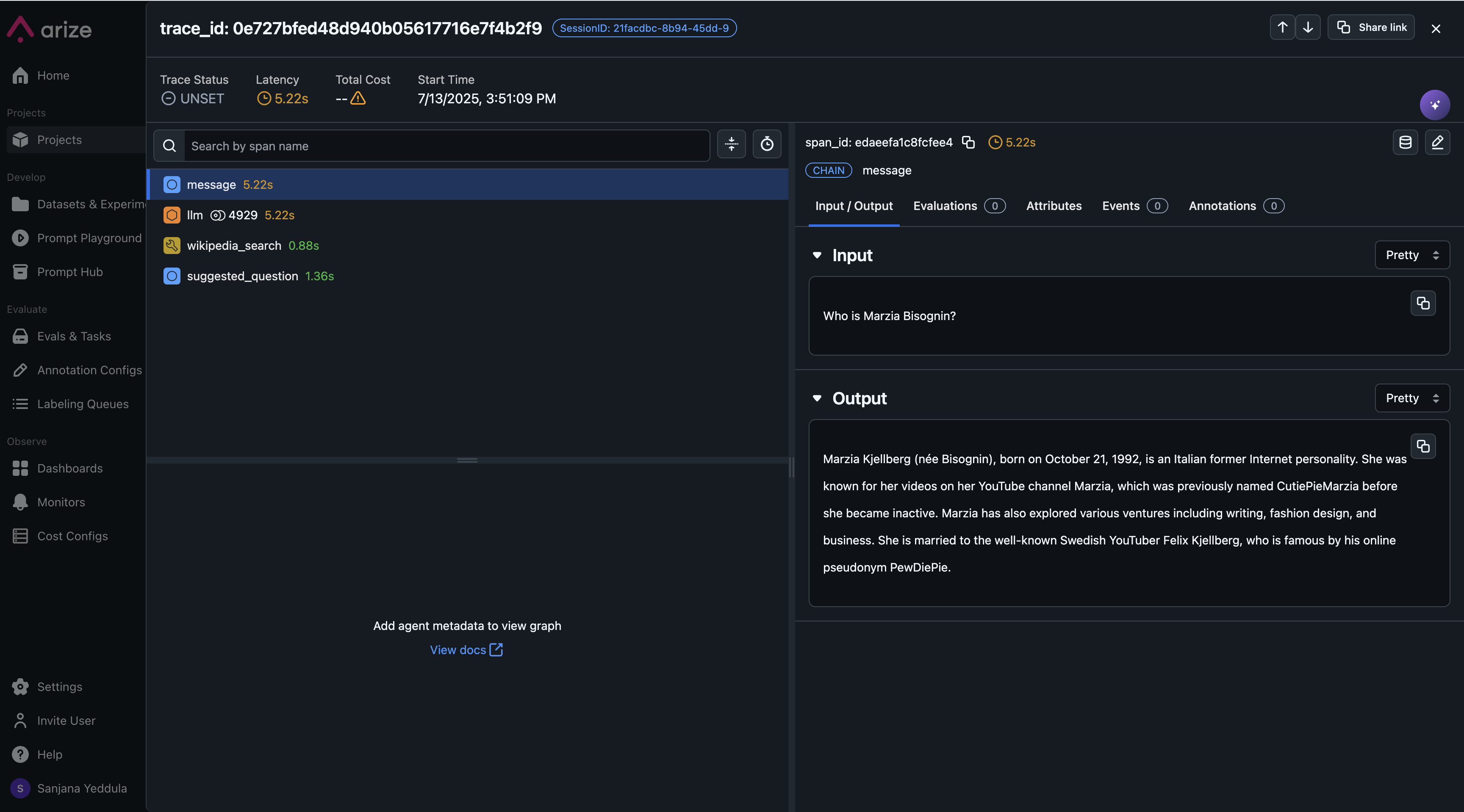Select the Input / Output tab
Image resolution: width=1464 pixels, height=812 pixels.
pyautogui.click(x=854, y=206)
